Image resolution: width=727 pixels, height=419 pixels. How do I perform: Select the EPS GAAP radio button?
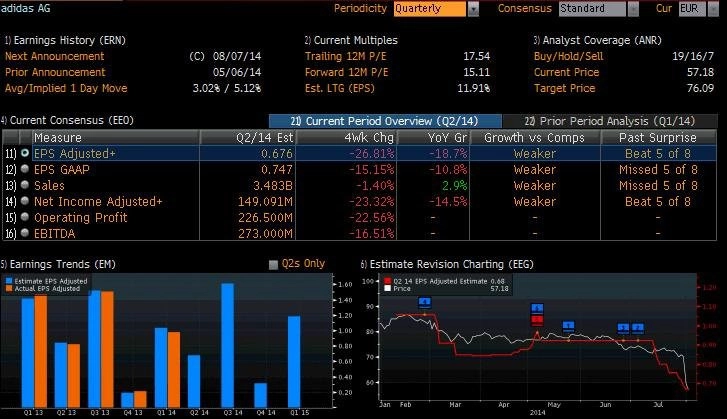25,169
